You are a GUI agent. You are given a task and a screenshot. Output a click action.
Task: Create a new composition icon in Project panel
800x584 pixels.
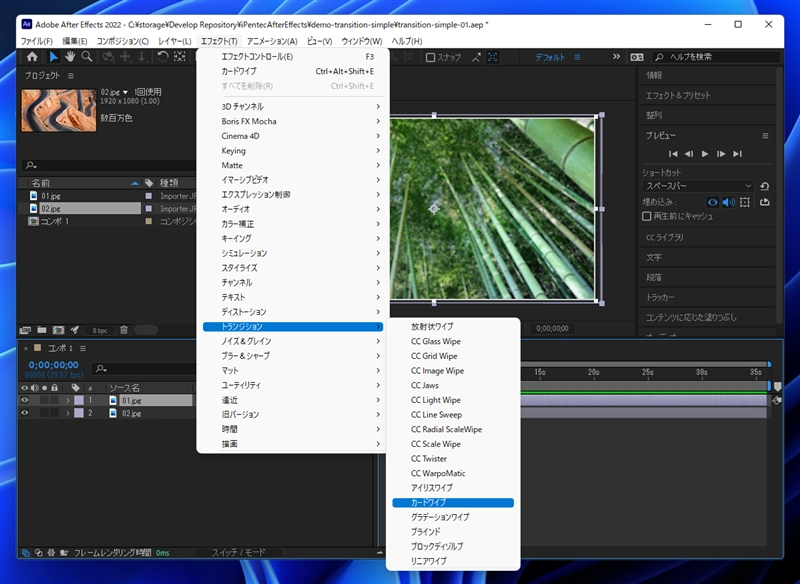[58, 330]
